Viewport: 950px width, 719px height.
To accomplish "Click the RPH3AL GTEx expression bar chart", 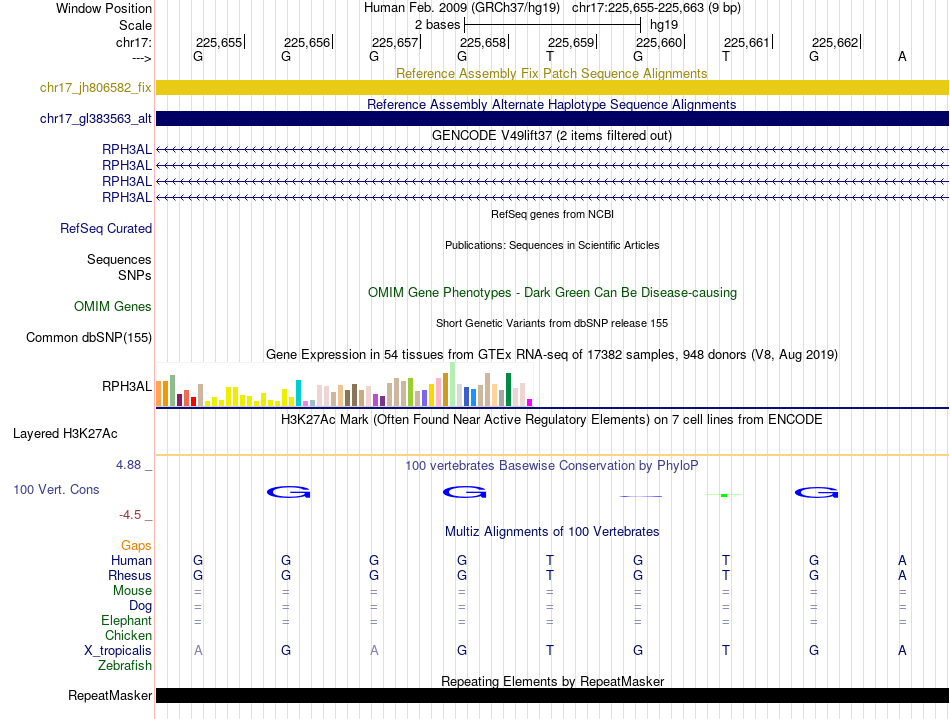I will pos(344,385).
